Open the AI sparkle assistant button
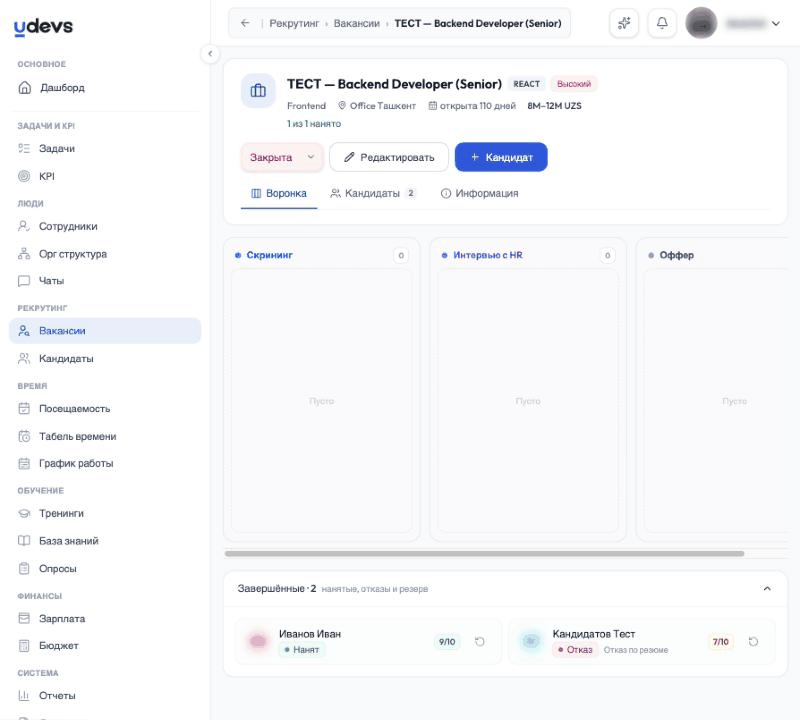The image size is (800, 720). (x=624, y=23)
